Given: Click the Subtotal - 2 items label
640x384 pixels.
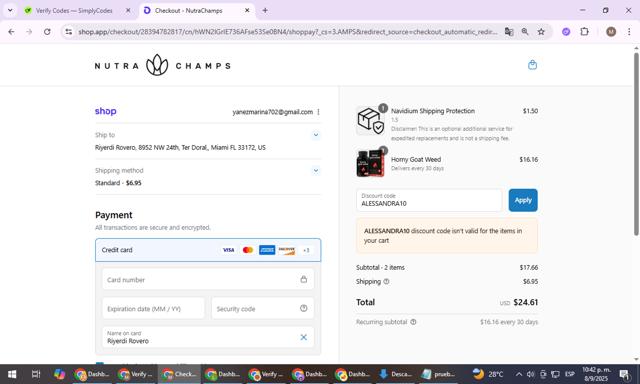Looking at the screenshot, I should click(x=380, y=267).
